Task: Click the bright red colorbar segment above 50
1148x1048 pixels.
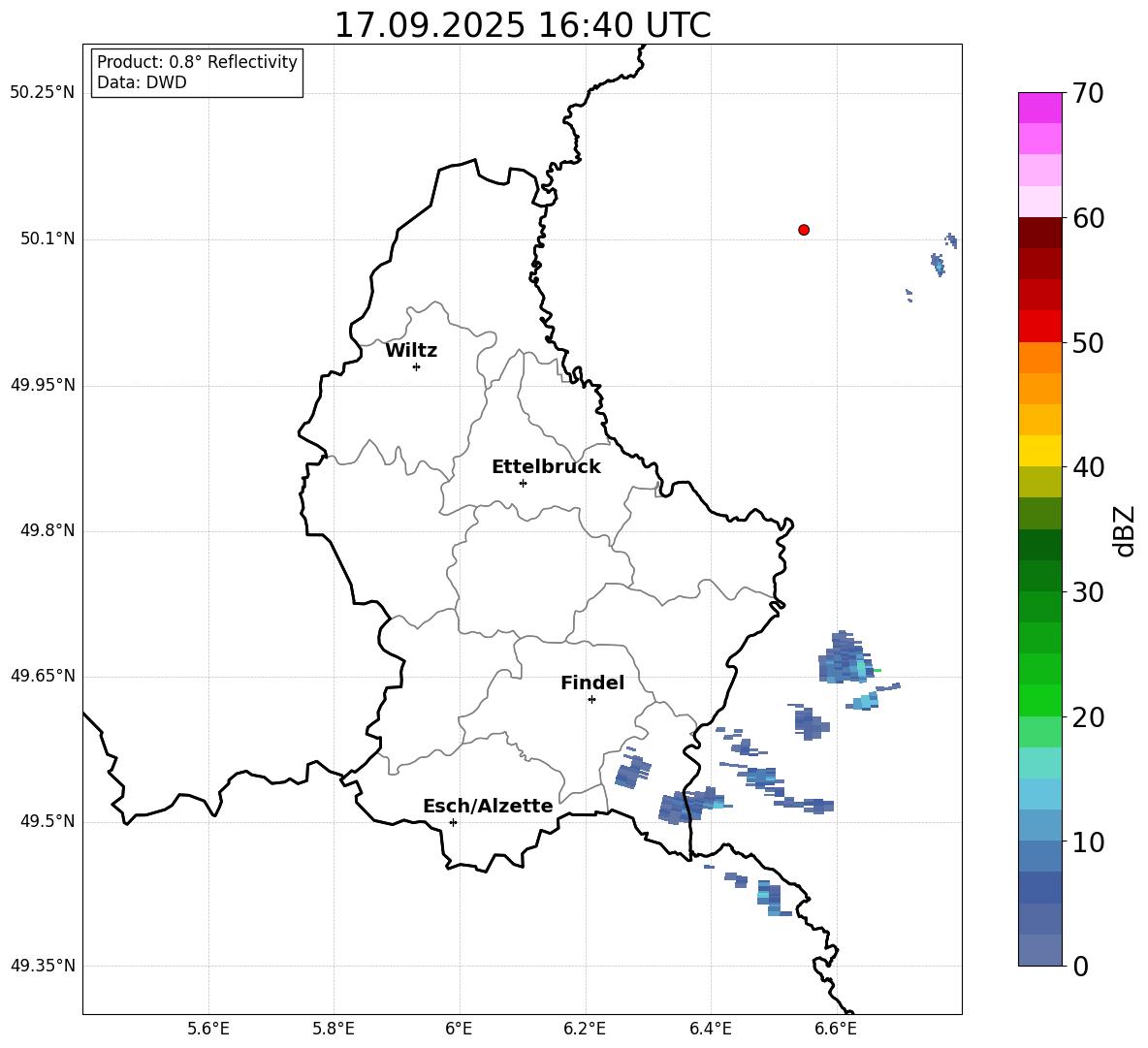Action: pyautogui.click(x=1039, y=327)
